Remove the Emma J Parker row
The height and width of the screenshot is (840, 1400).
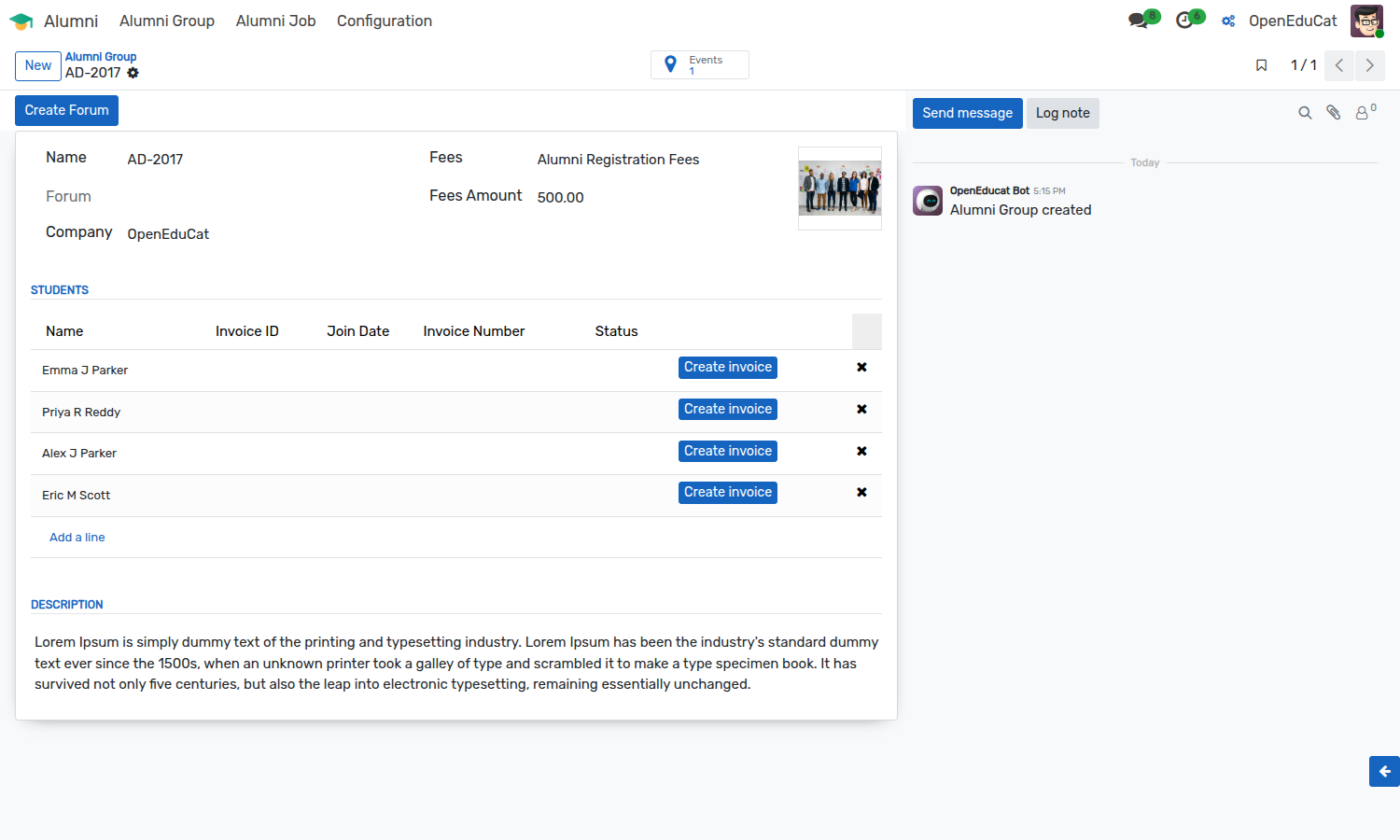861,368
